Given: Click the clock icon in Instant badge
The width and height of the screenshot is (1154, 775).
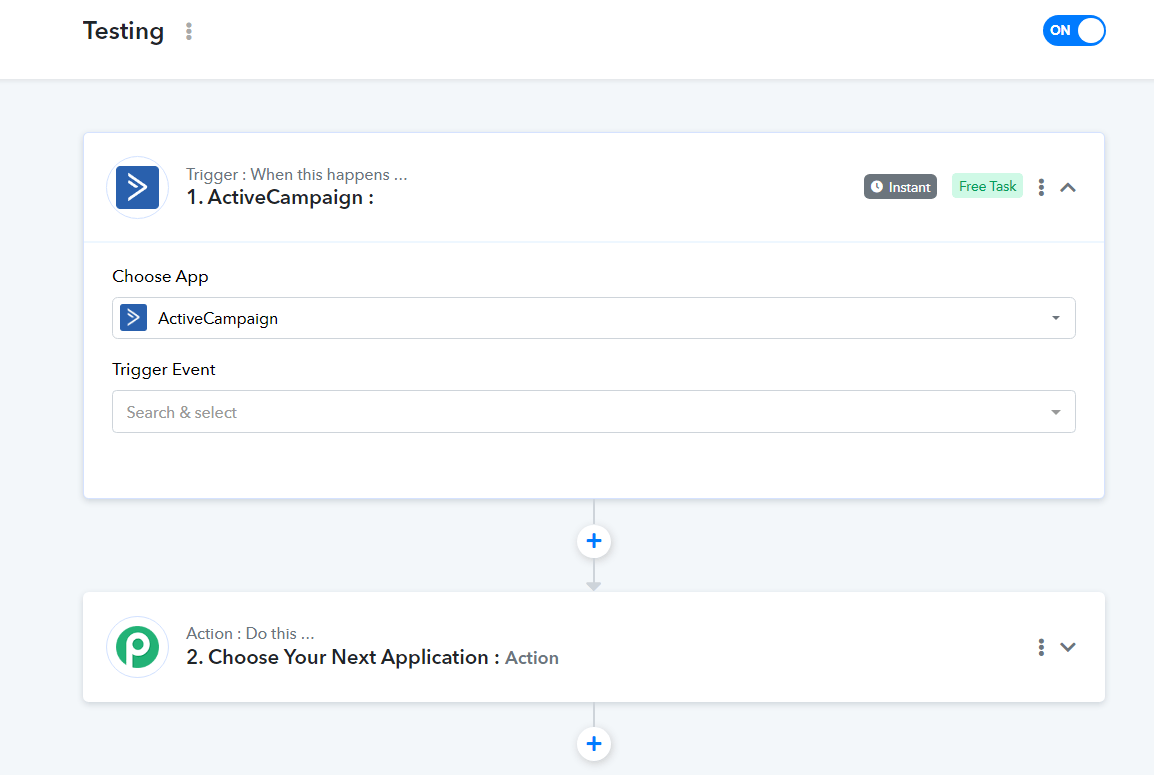Looking at the screenshot, I should click(x=877, y=187).
